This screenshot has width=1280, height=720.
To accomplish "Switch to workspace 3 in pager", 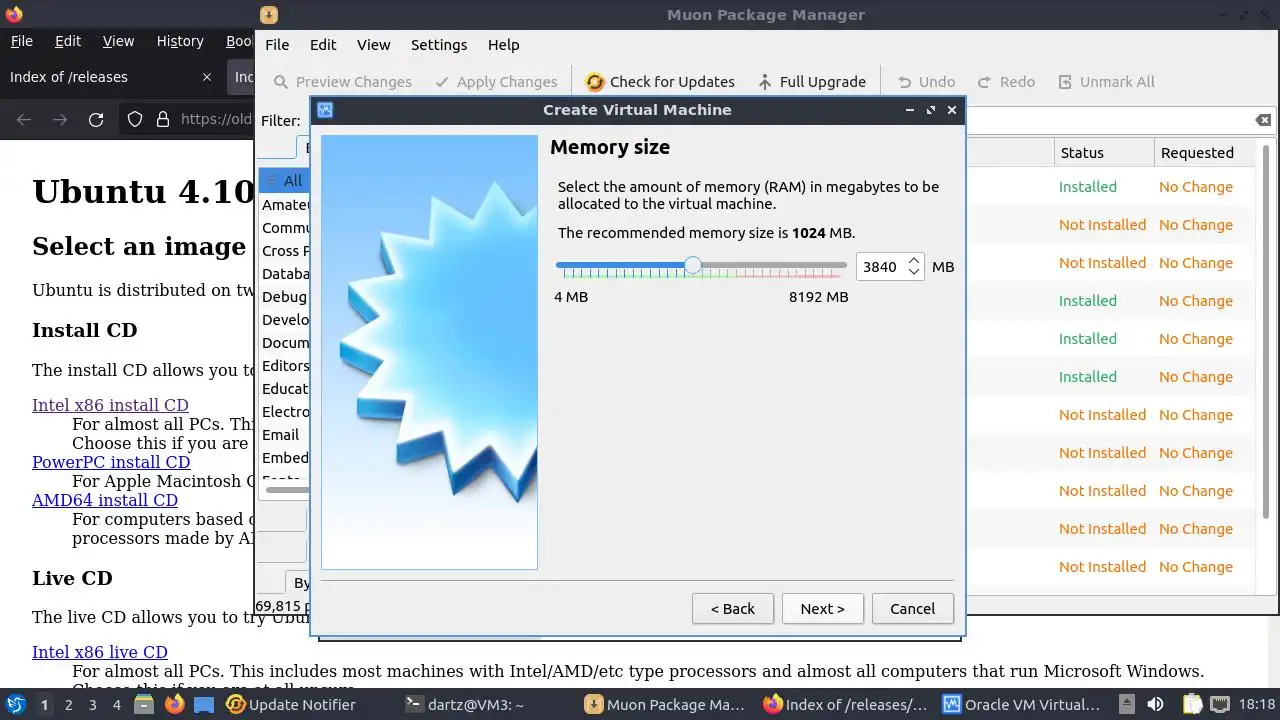I will click(x=92, y=704).
